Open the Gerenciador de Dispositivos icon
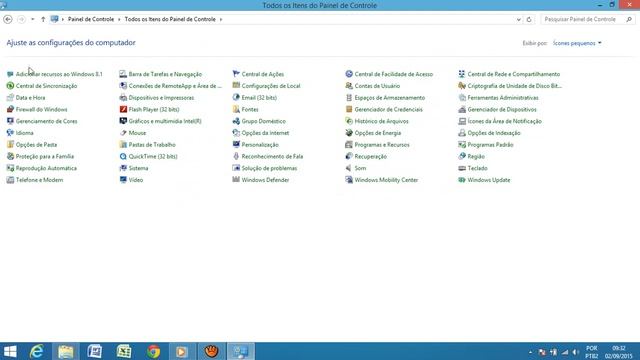640x360 pixels. point(462,109)
